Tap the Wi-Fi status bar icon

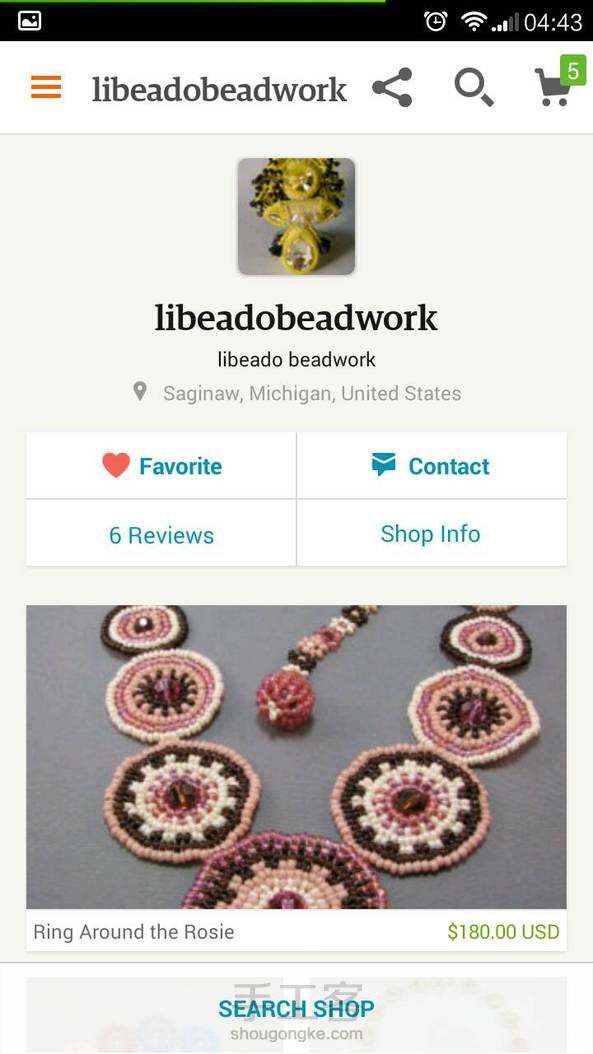tap(473, 22)
